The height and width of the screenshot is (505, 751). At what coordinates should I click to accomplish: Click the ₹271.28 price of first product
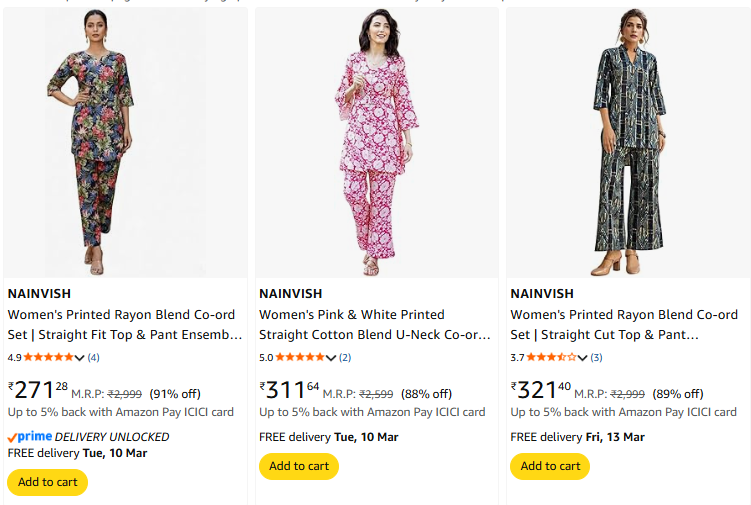click(x=38, y=390)
